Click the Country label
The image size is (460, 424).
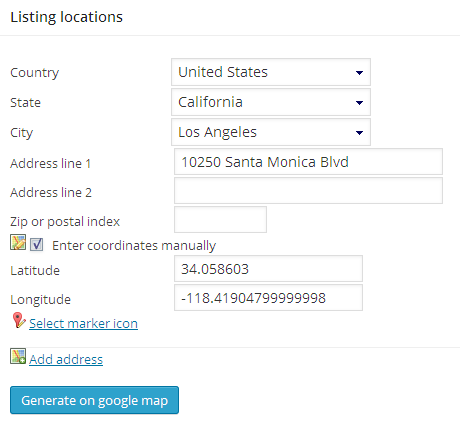35,73
